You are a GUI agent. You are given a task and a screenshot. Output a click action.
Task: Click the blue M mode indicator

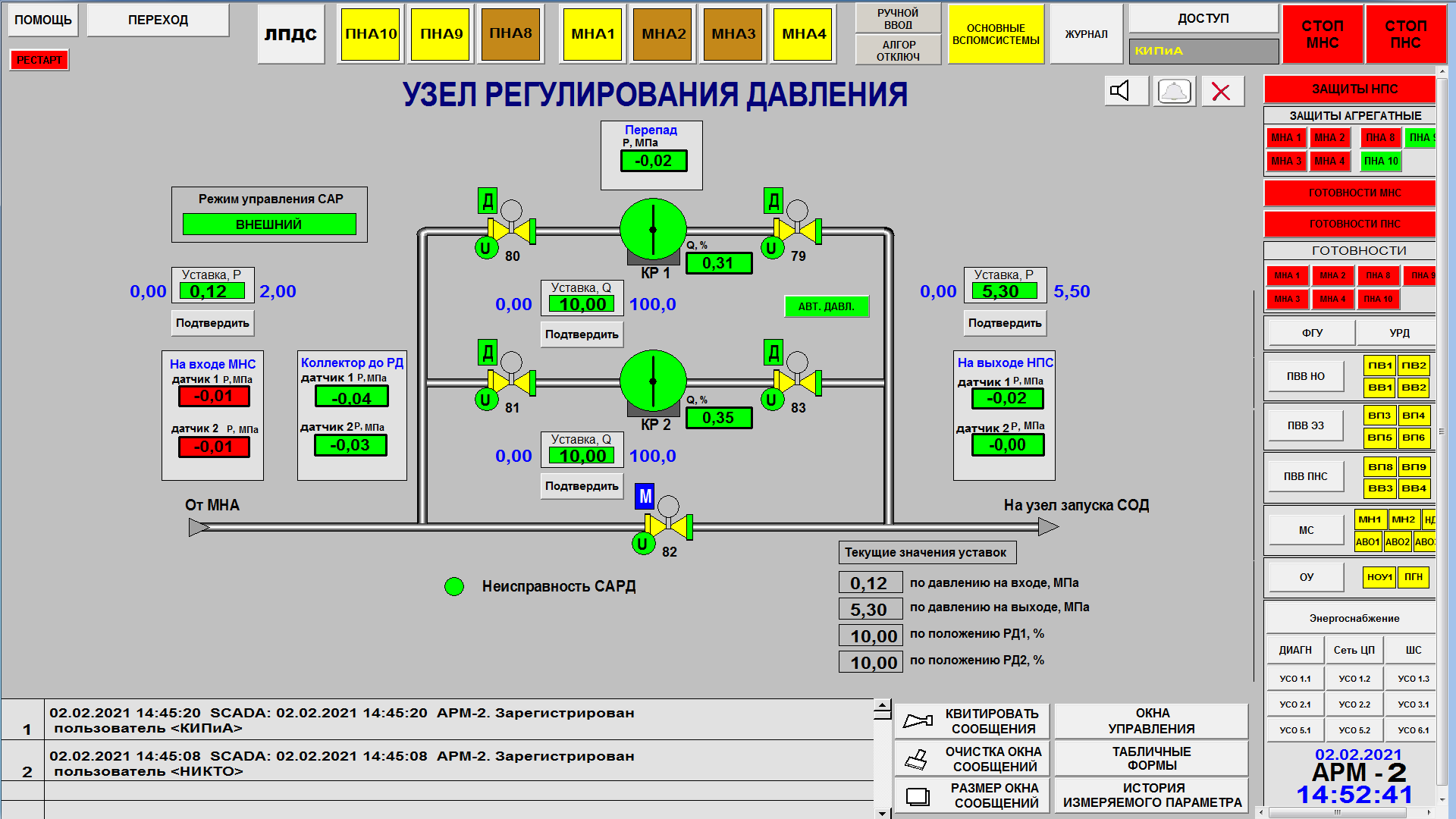(645, 497)
